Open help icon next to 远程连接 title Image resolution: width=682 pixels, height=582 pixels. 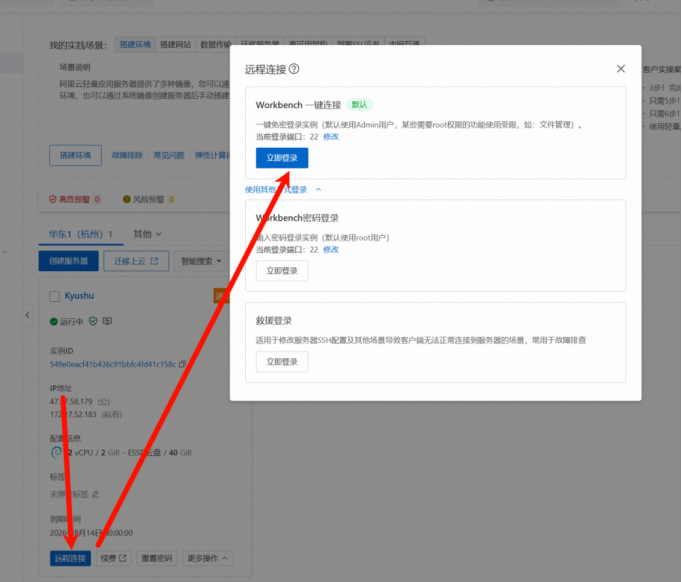[294, 69]
